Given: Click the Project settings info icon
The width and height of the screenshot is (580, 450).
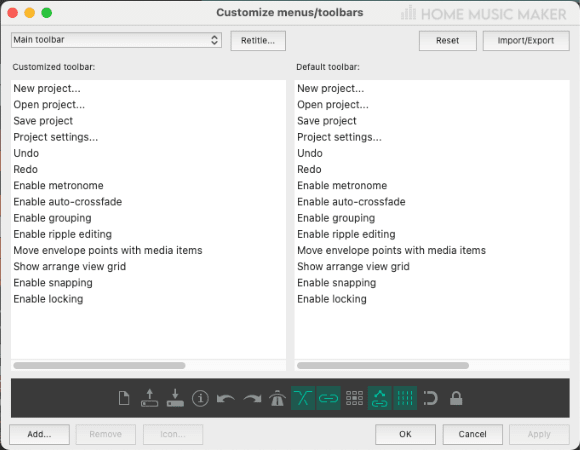Looking at the screenshot, I should point(200,398).
